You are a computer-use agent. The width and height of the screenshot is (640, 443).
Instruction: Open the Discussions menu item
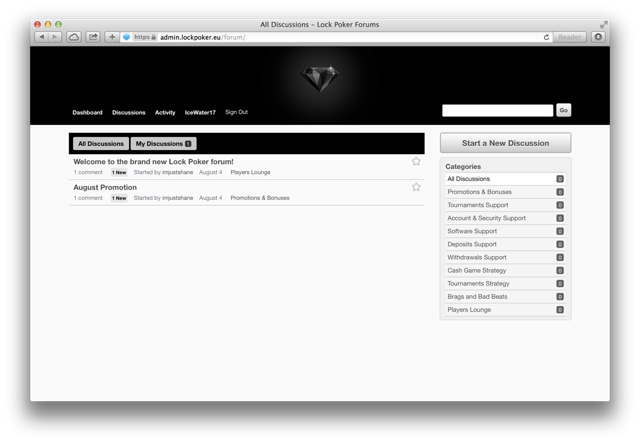(x=129, y=113)
